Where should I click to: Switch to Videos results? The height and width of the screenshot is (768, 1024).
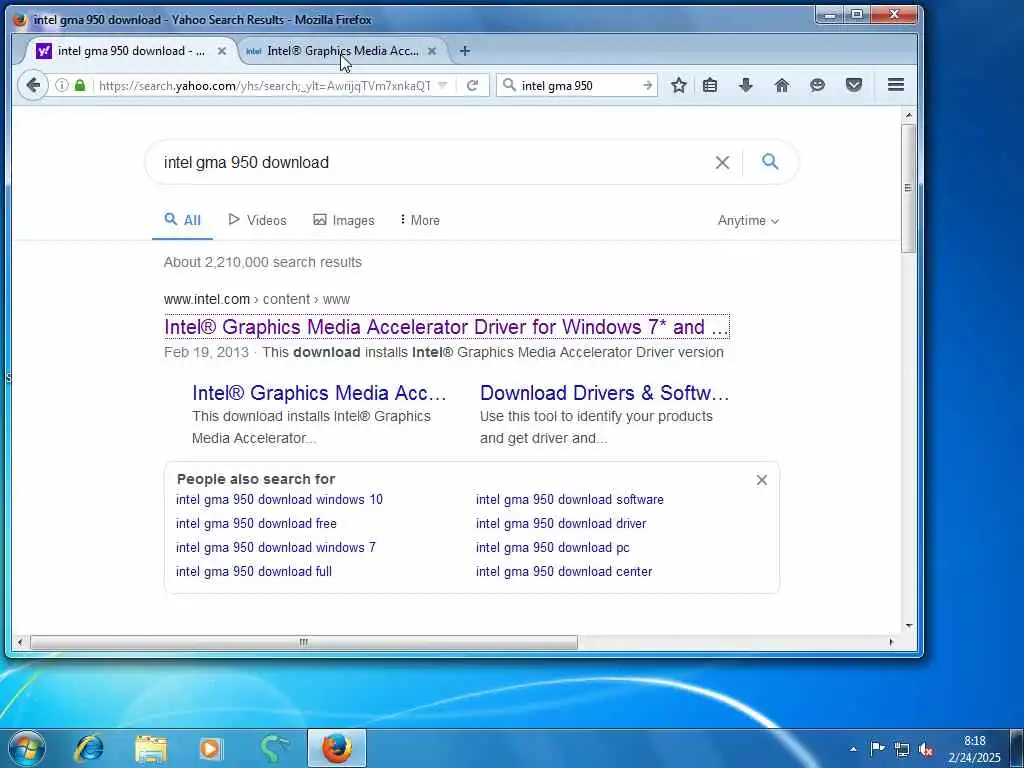click(x=257, y=220)
